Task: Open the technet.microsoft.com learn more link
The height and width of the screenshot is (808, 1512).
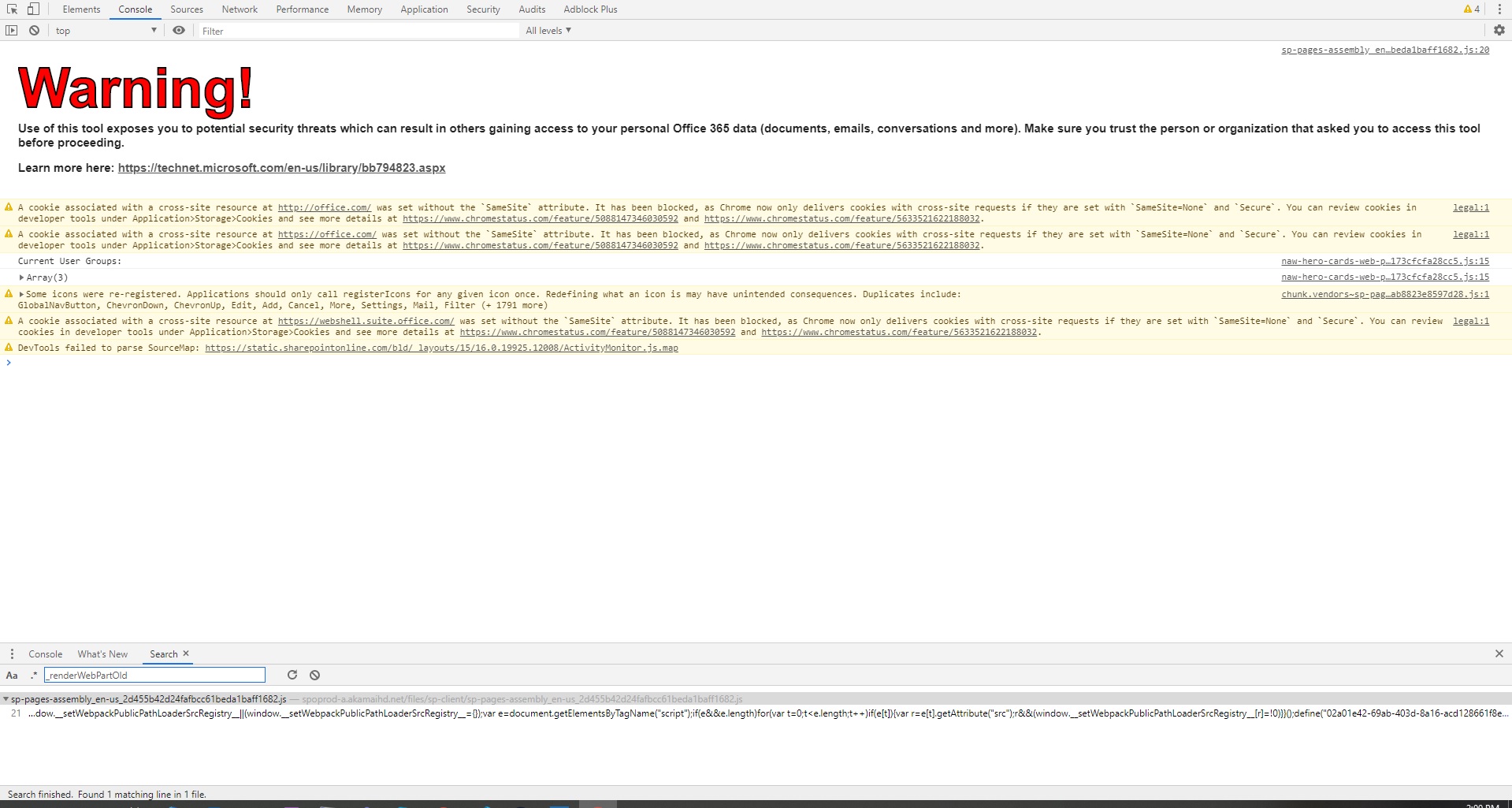Action: click(x=281, y=168)
